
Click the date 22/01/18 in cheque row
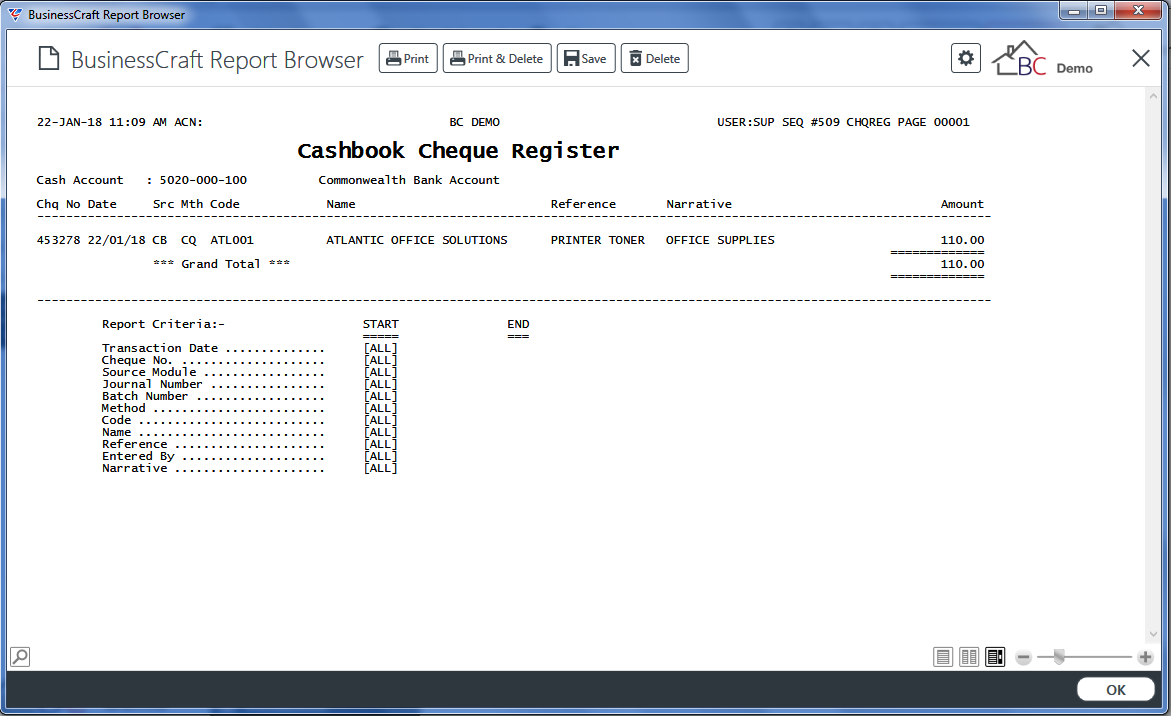[117, 240]
